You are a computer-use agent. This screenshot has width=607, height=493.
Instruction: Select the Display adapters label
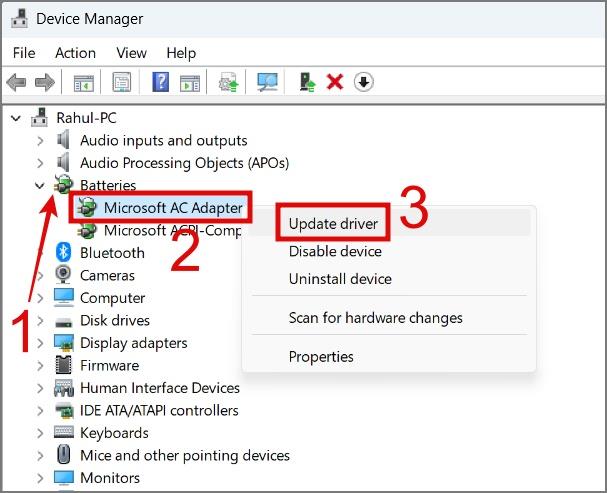134,343
